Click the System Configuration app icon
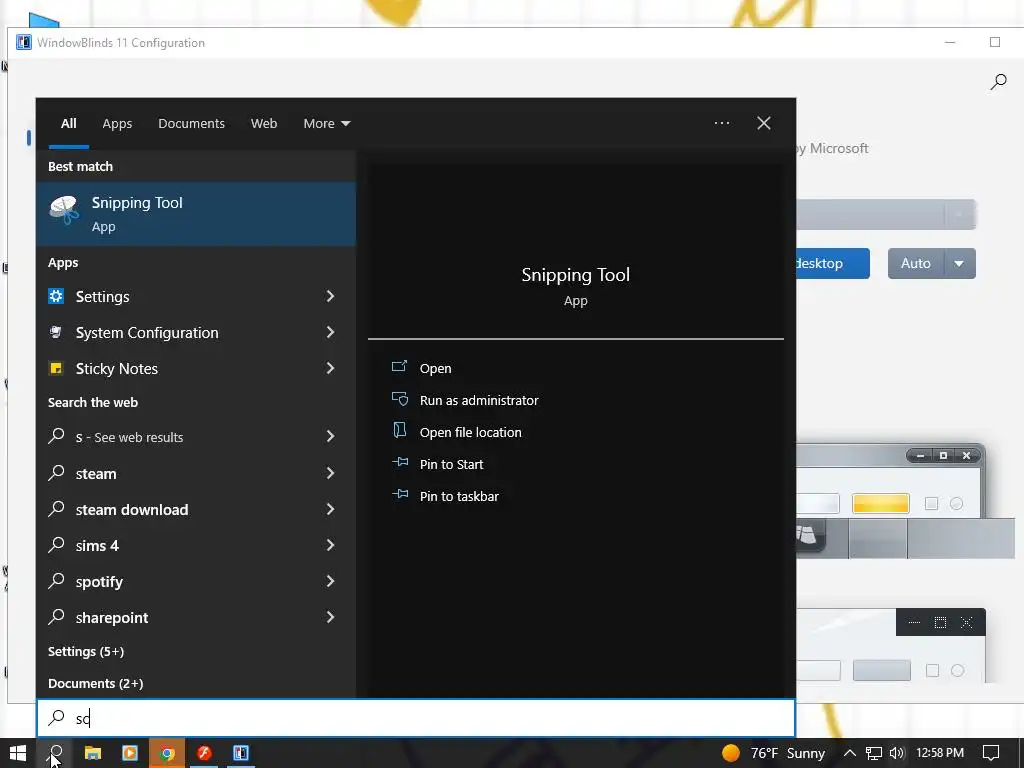1024x768 pixels. (56, 332)
